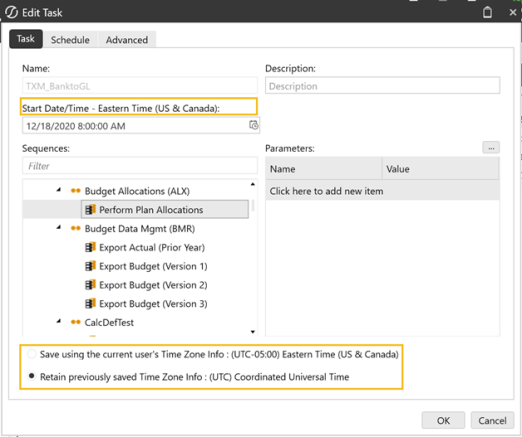
Task: Collapse the CalcDefTest tree node
Action: 59,321
